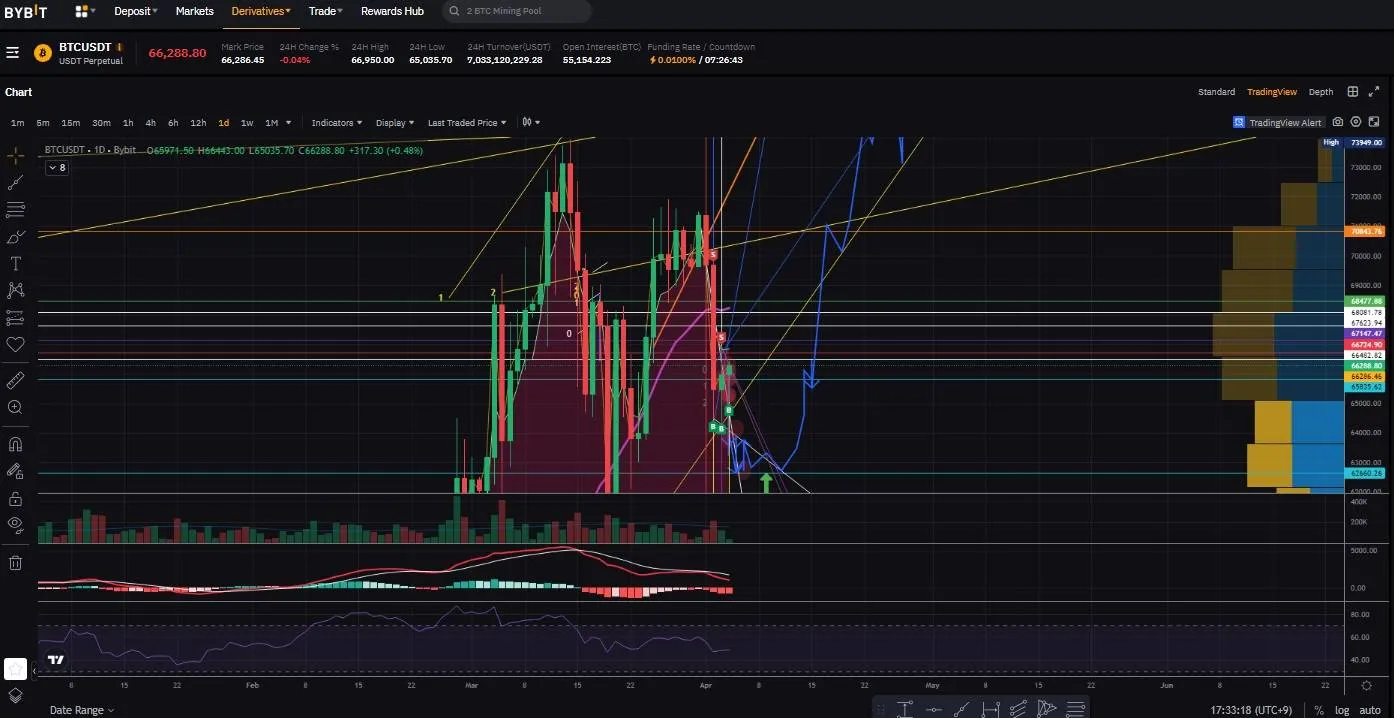Expand more timeframes dropdown arrow

(289, 123)
